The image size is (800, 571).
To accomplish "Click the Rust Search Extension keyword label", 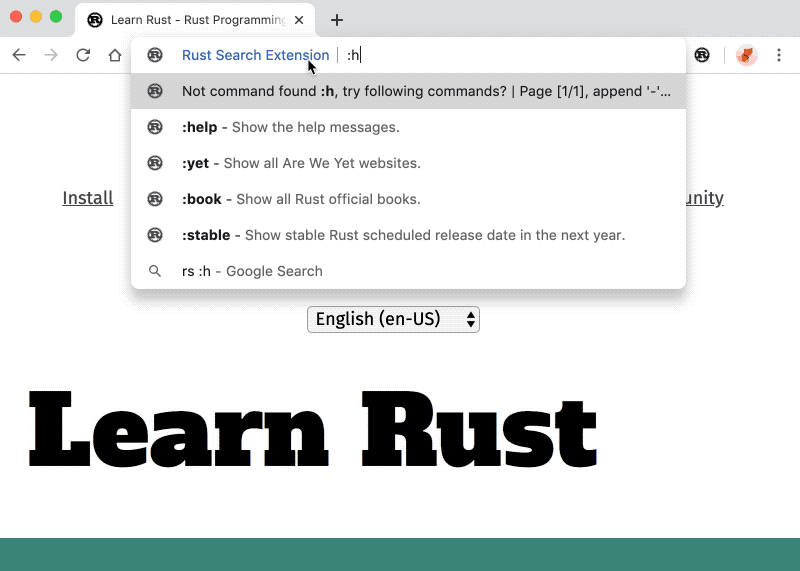I will coord(256,55).
